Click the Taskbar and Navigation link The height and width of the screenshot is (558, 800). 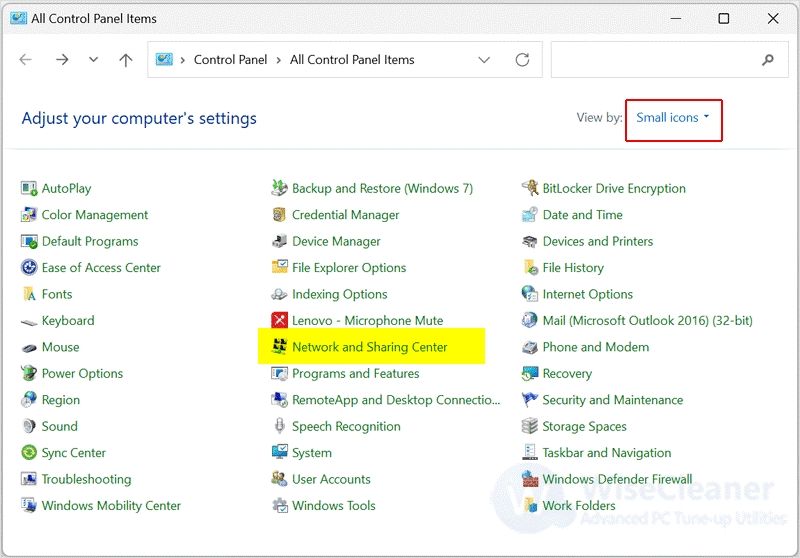[607, 452]
